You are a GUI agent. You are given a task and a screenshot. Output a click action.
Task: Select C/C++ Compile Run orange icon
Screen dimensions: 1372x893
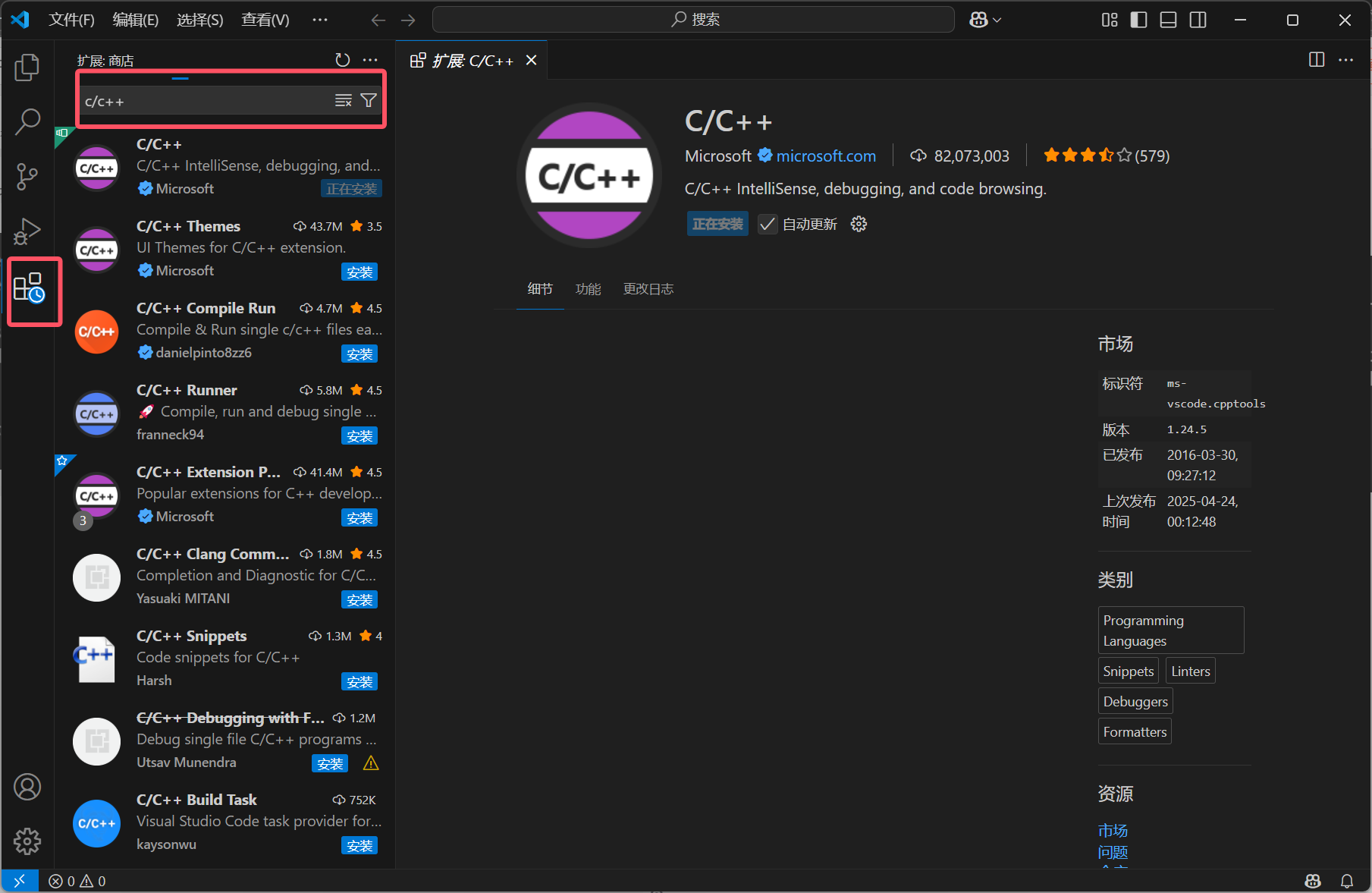97,332
